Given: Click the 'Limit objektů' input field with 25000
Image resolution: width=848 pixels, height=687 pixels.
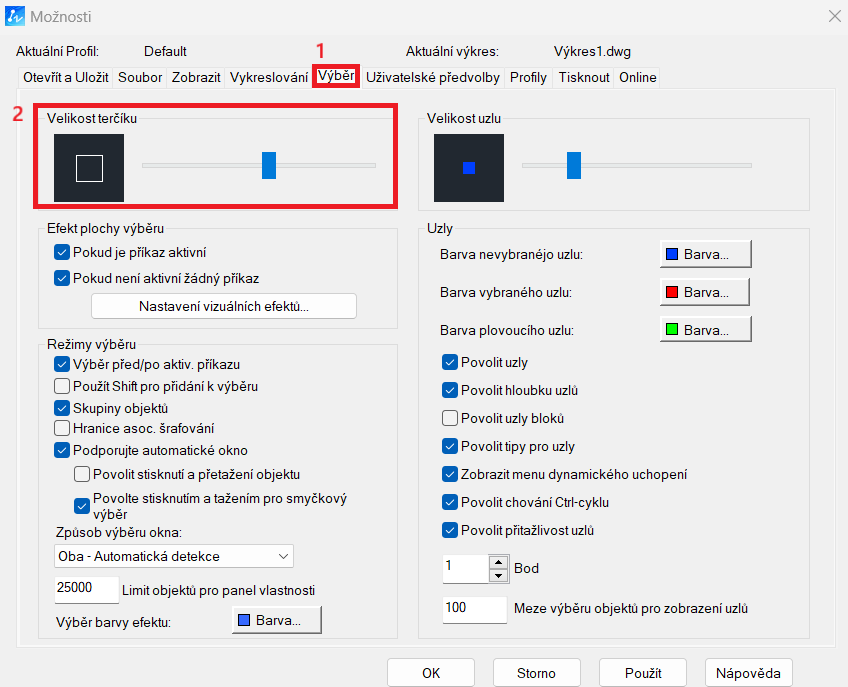Looking at the screenshot, I should (86, 588).
